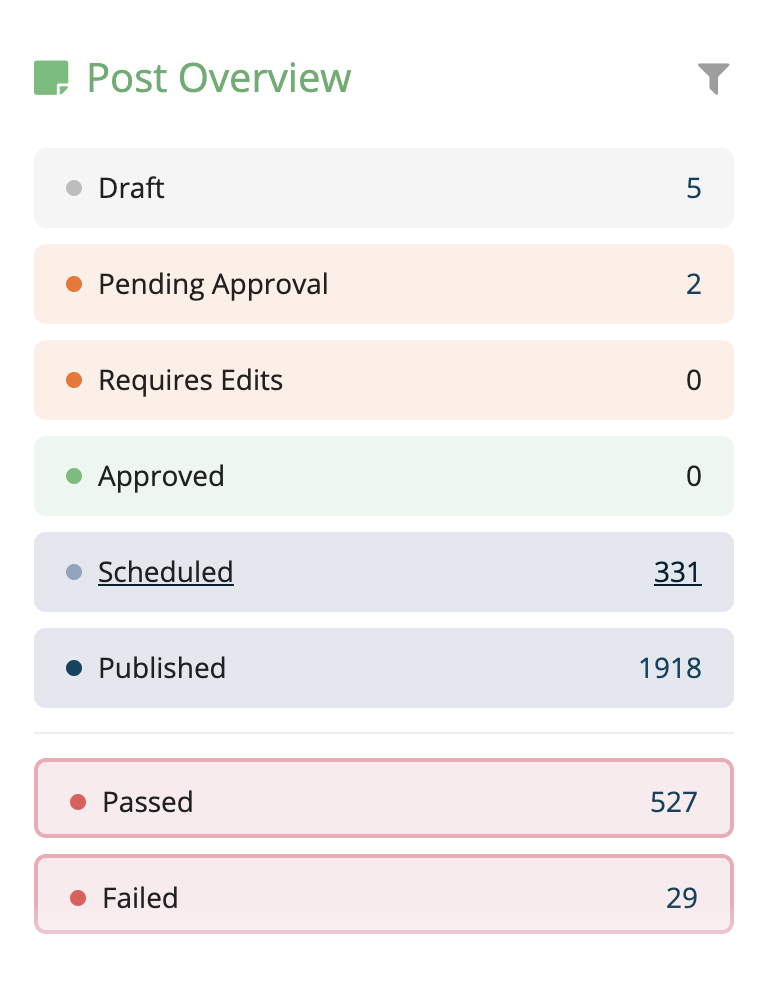This screenshot has width=774, height=996.
Task: Open the Published posts row
Action: tap(383, 667)
